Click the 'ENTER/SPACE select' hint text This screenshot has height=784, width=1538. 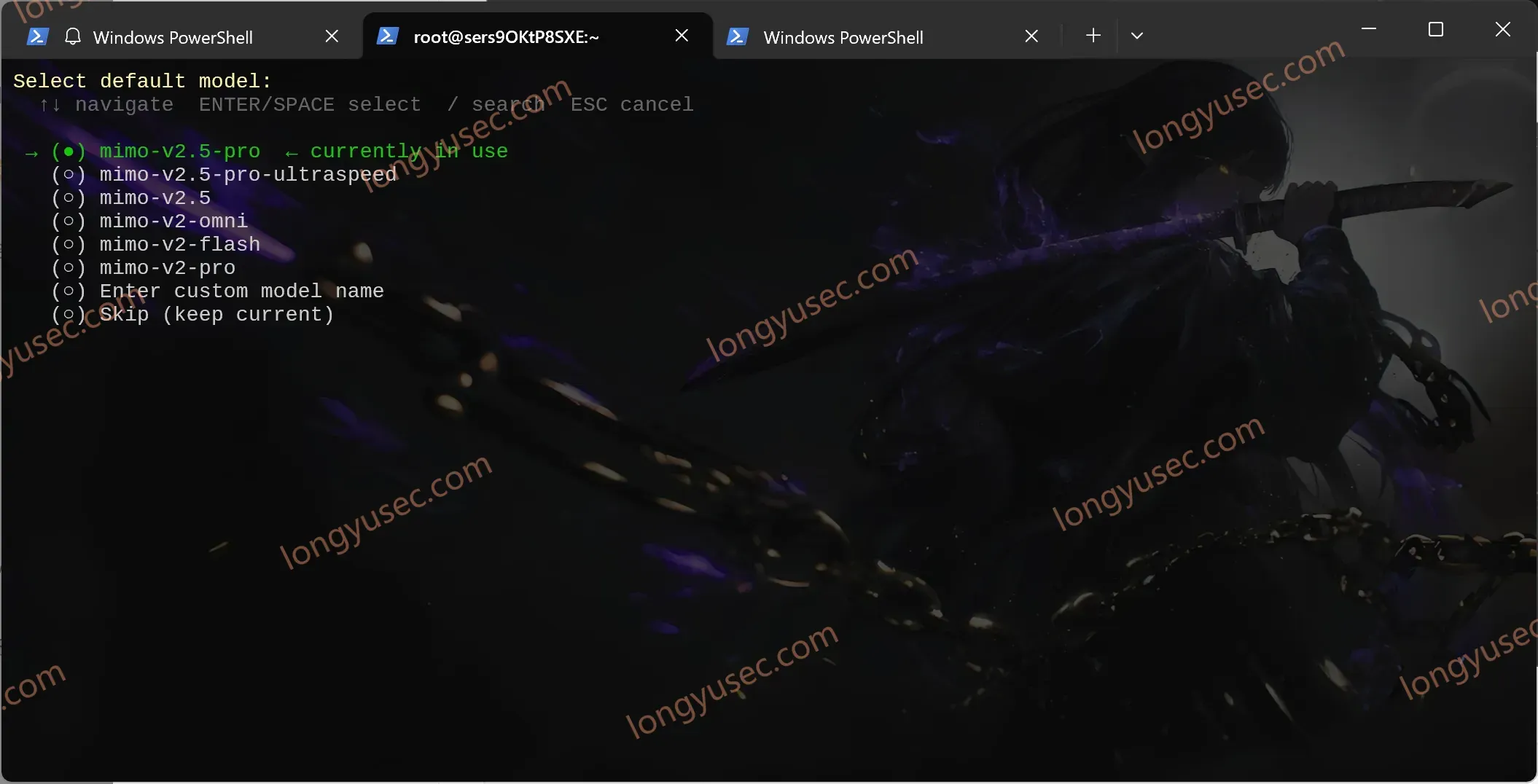click(x=310, y=105)
